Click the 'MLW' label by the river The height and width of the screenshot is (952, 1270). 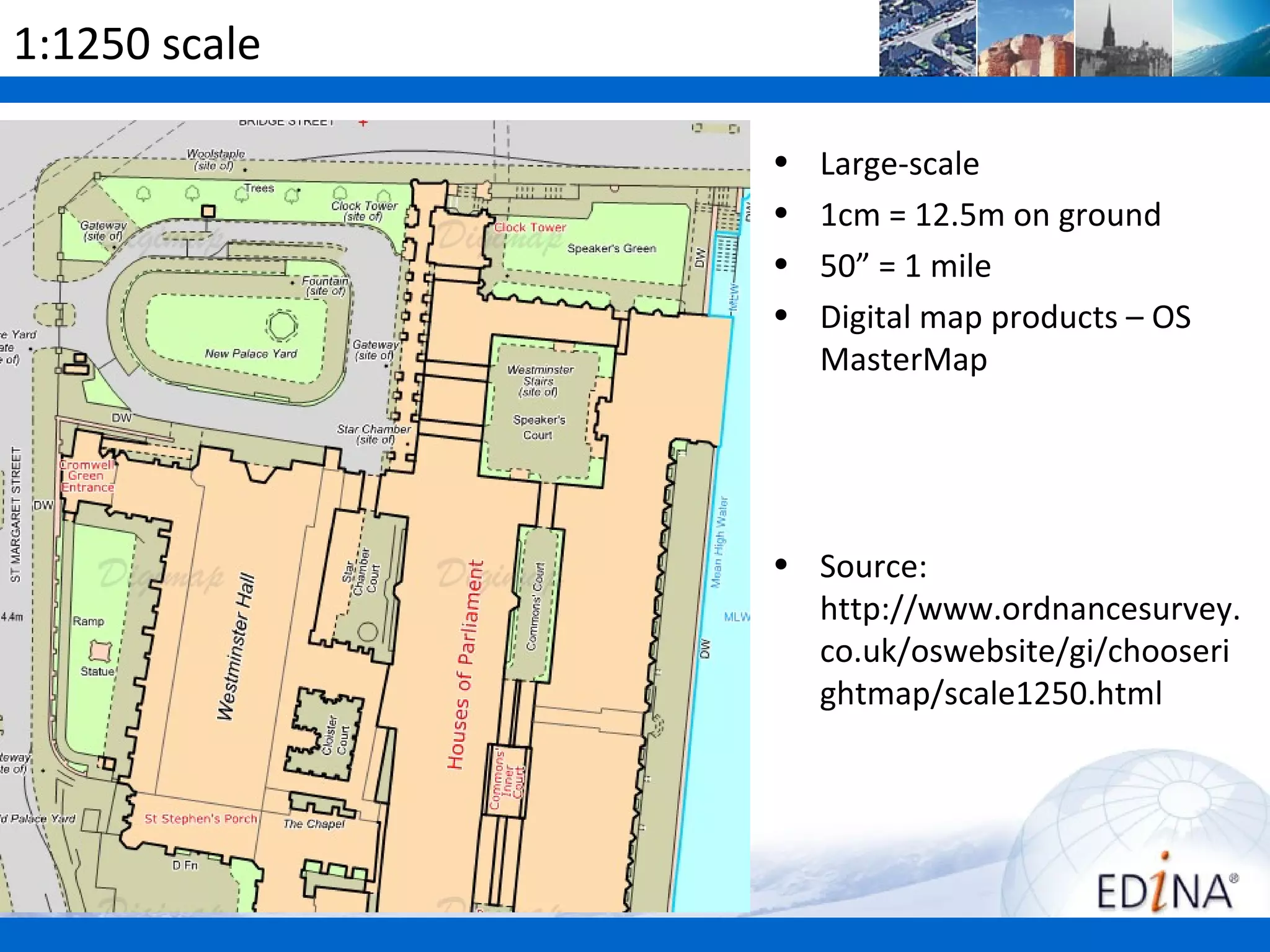coord(737,617)
